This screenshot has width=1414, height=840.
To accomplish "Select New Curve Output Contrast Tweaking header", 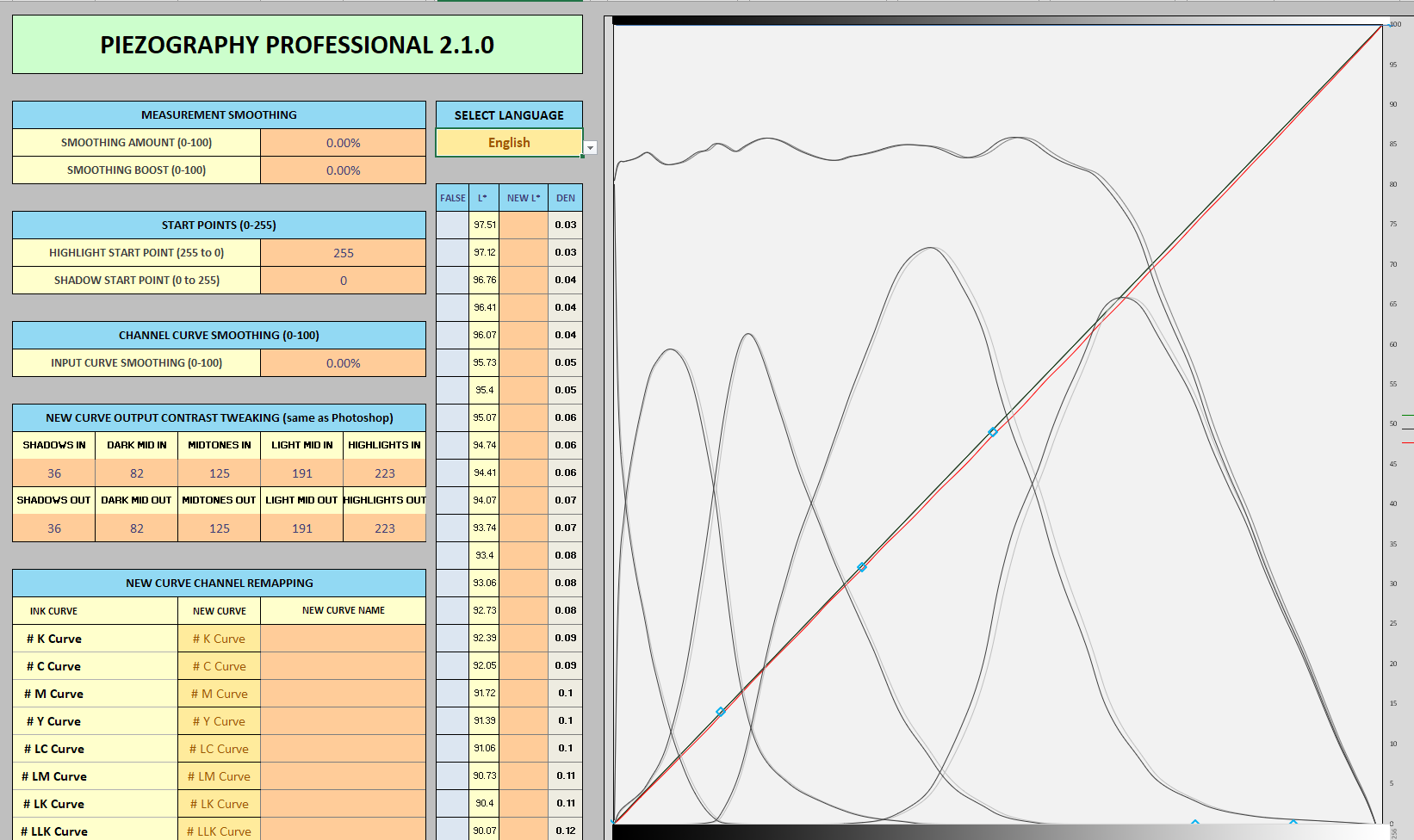I will [x=219, y=418].
